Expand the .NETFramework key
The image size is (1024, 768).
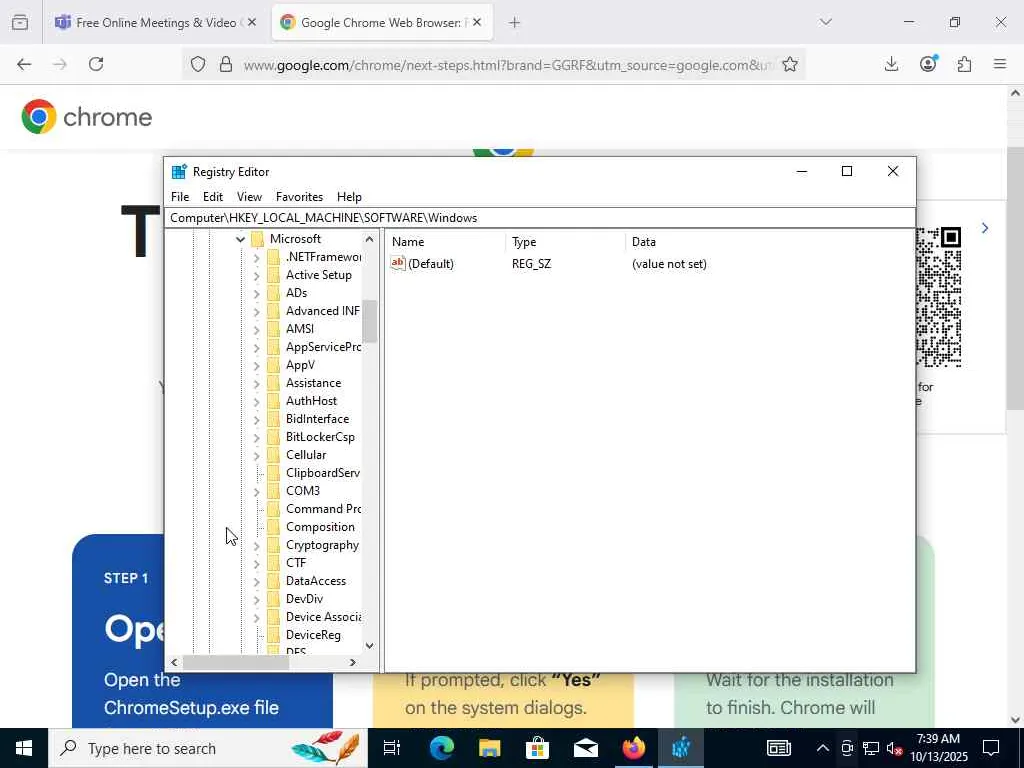click(x=256, y=257)
